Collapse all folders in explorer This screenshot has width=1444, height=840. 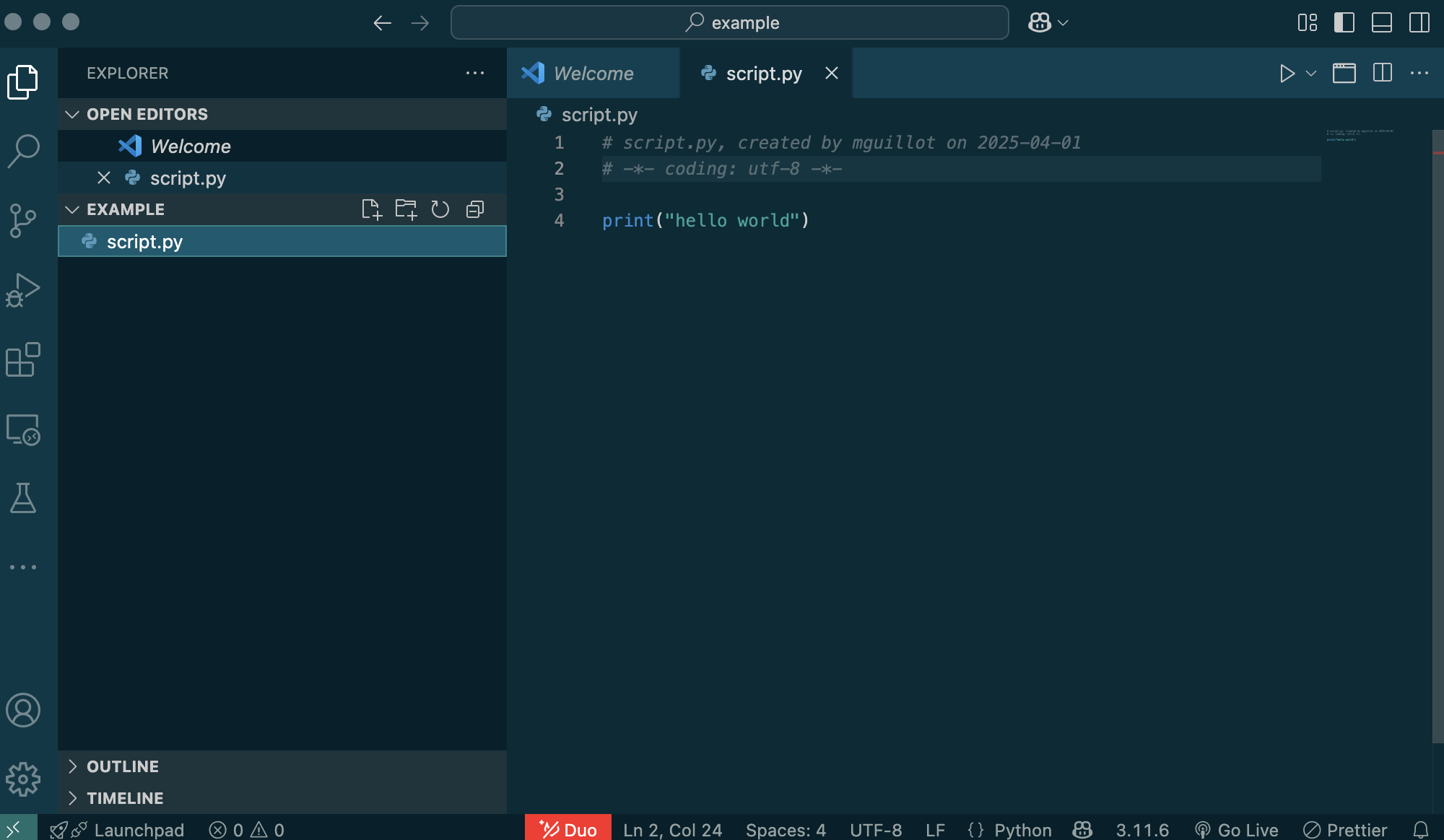(x=475, y=209)
